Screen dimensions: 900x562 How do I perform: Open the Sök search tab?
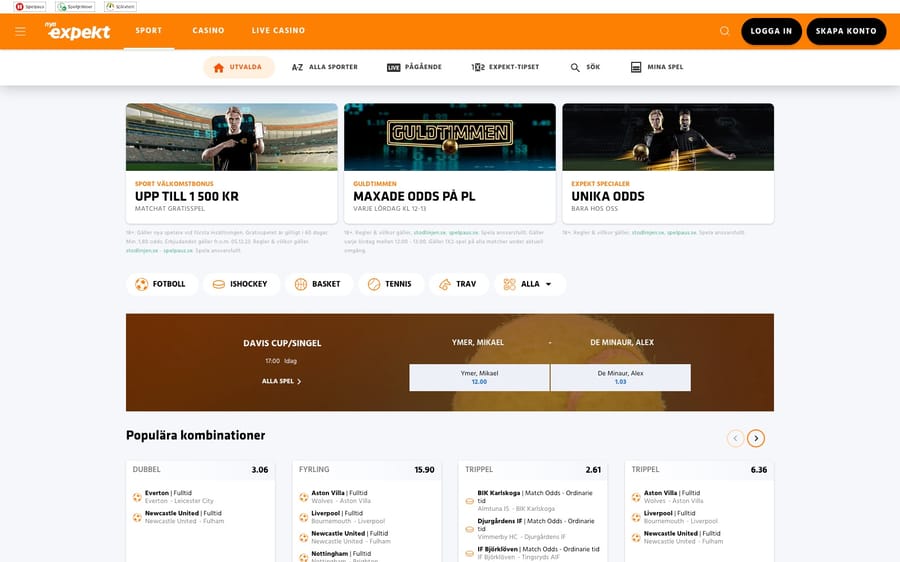pyautogui.click(x=585, y=67)
